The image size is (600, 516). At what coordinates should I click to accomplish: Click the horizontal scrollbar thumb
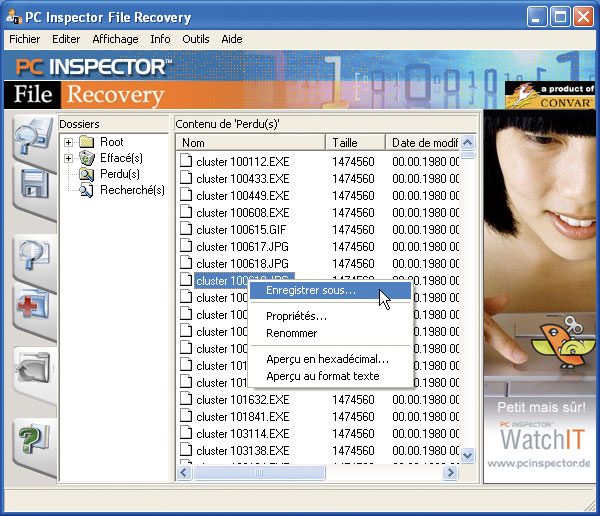pos(259,473)
